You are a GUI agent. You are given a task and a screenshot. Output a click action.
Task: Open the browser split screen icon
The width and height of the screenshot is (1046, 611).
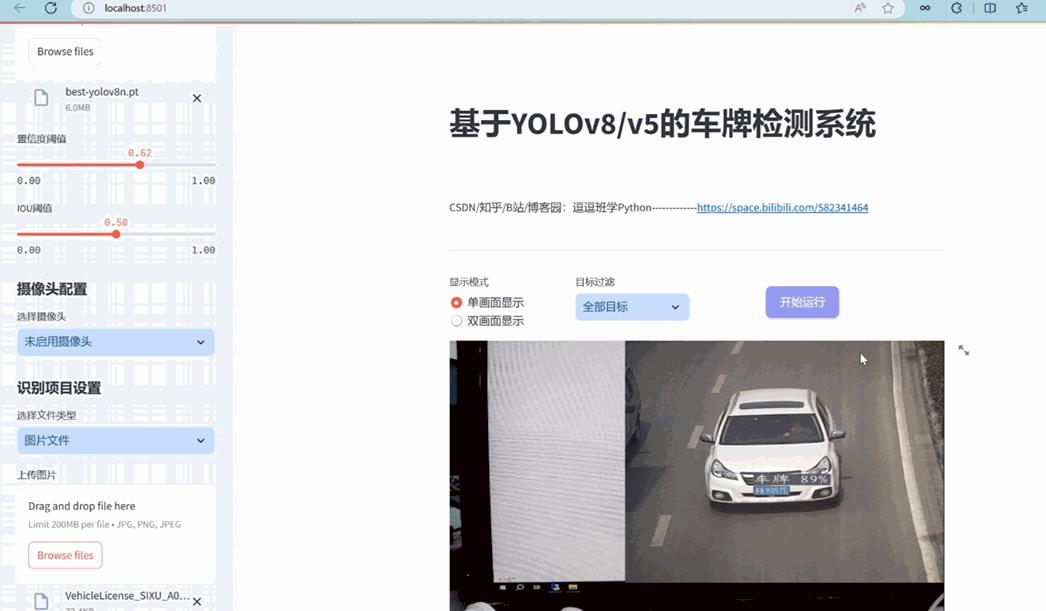(x=989, y=8)
